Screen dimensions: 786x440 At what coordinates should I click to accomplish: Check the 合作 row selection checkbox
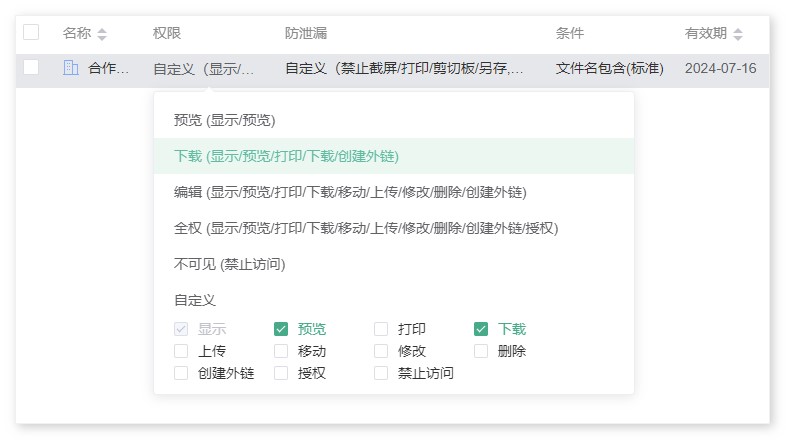(x=31, y=67)
